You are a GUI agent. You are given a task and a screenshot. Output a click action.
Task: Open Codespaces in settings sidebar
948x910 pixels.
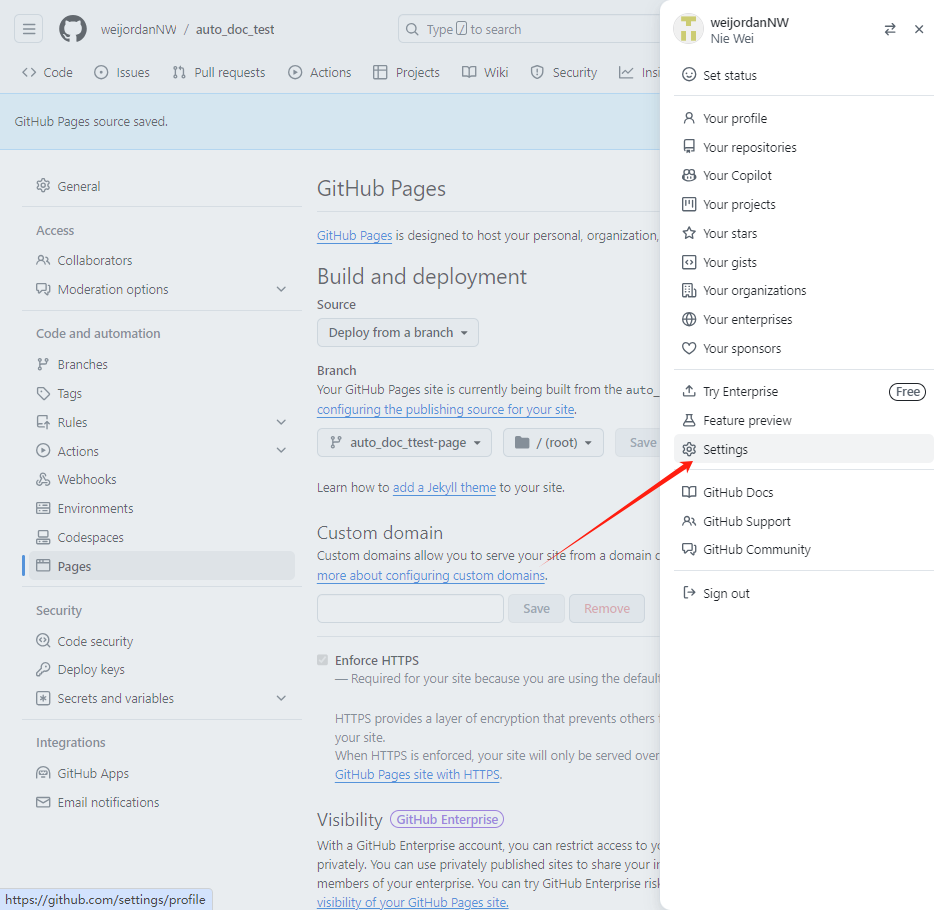[162, 538]
